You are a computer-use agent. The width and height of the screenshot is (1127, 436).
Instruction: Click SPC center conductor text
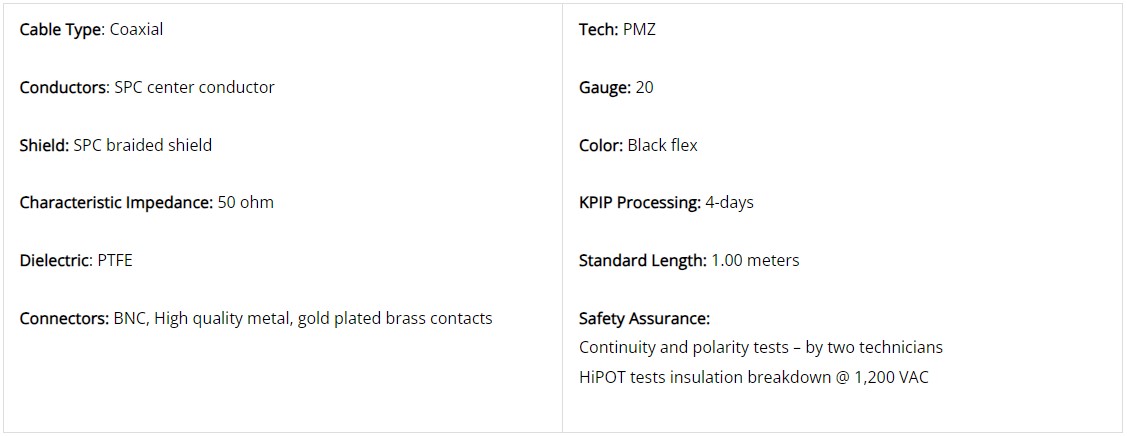click(x=195, y=88)
